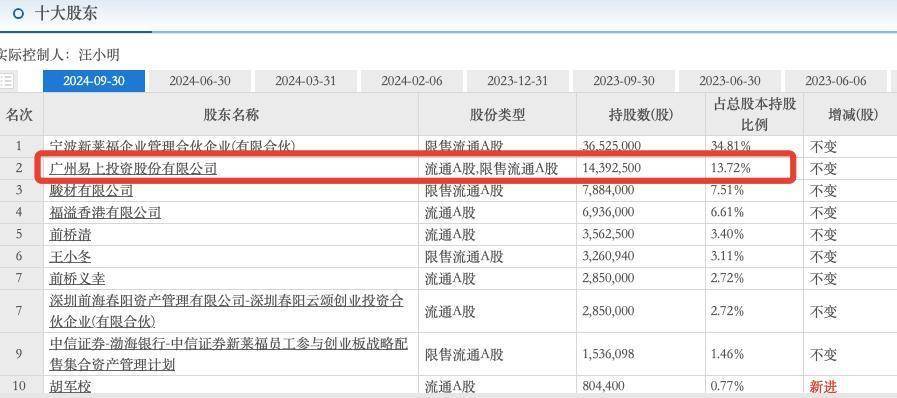Click the list icon left of date tabs
This screenshot has width=897, height=398.
click(x=7, y=81)
